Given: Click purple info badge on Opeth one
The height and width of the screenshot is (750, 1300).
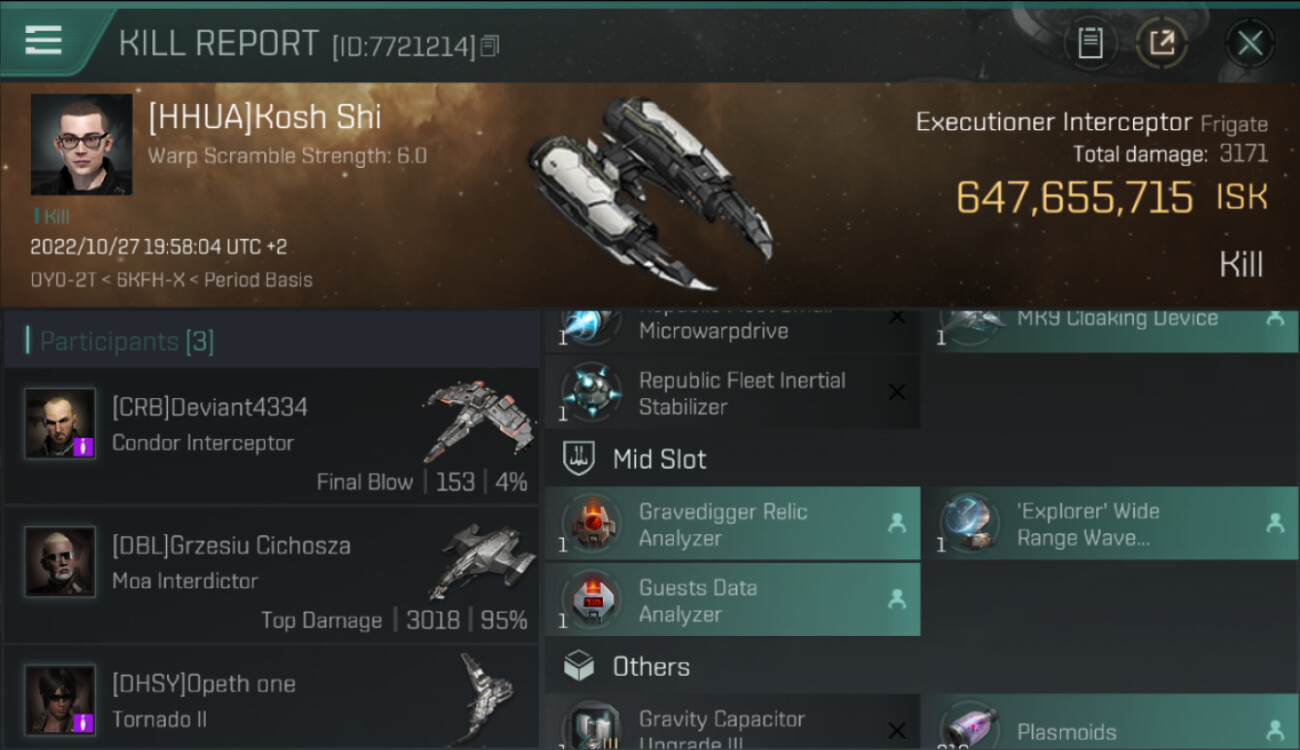Looking at the screenshot, I should [84, 722].
